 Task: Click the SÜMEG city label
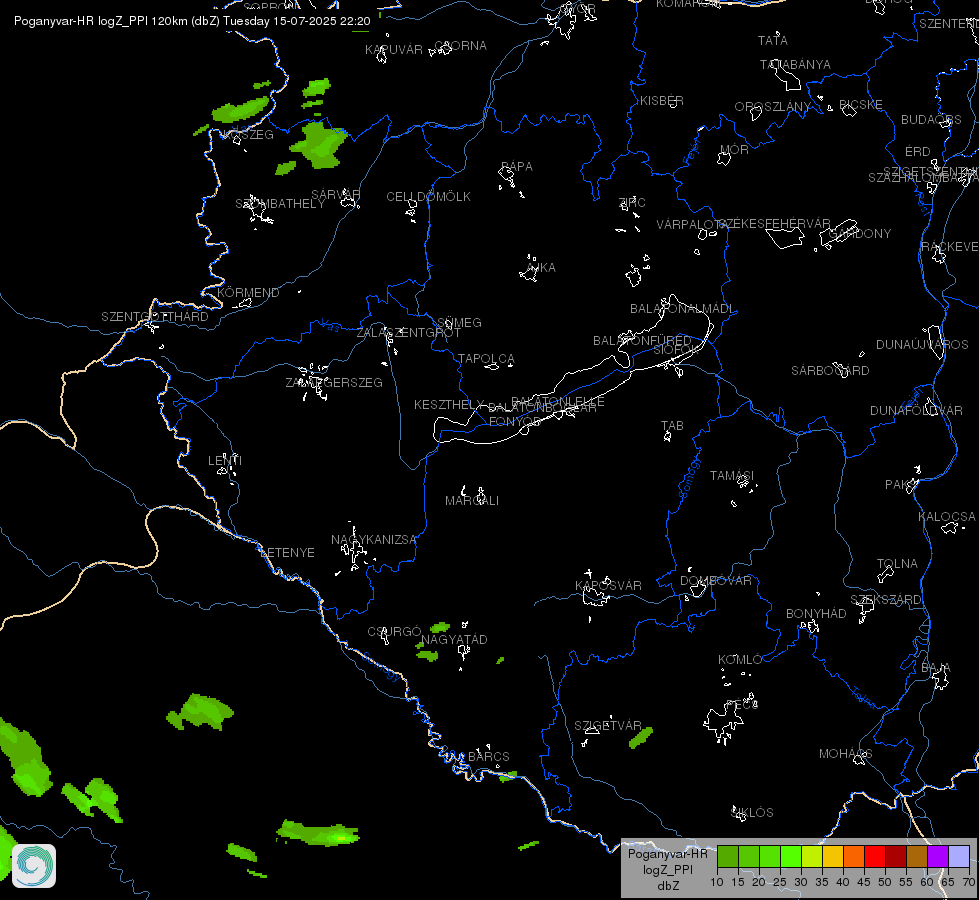click(460, 323)
